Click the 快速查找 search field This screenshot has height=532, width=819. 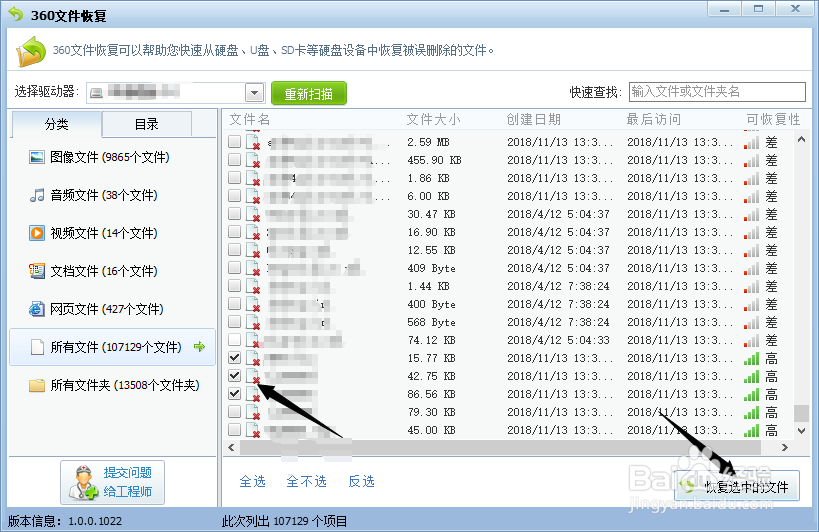coord(717,92)
